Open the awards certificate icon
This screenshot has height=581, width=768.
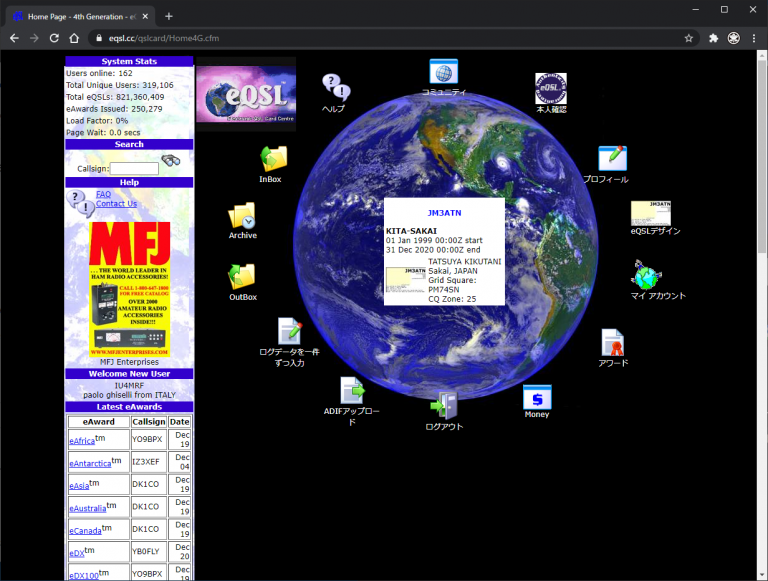pos(612,343)
